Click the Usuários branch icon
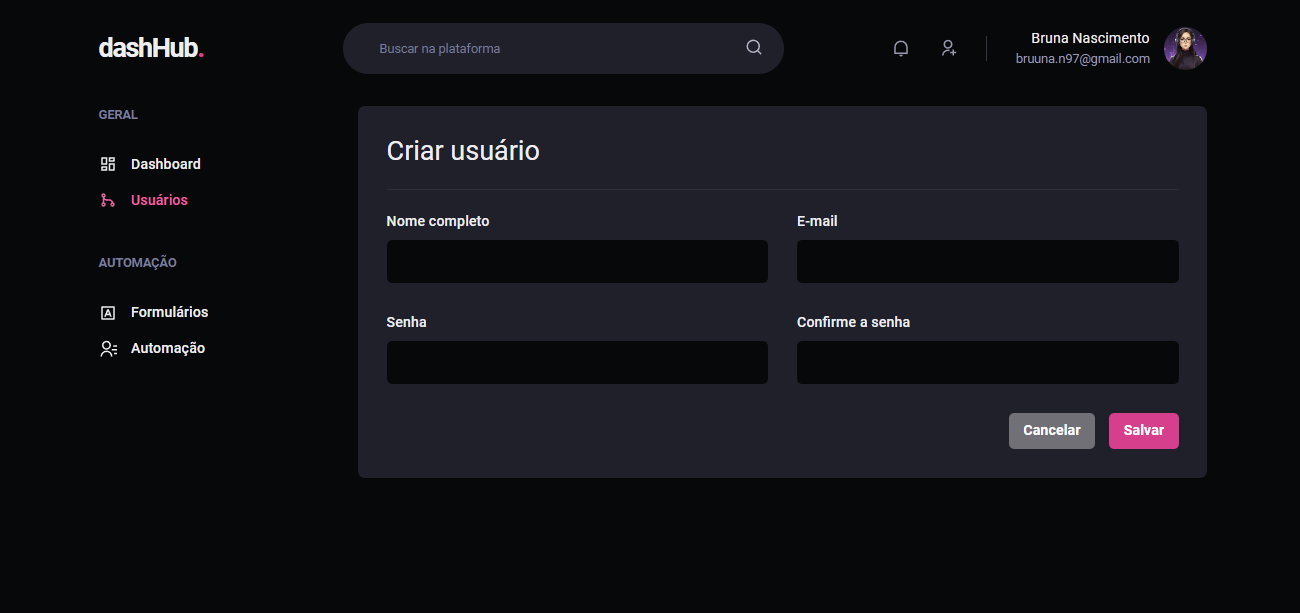Viewport: 1300px width, 613px height. [x=108, y=200]
